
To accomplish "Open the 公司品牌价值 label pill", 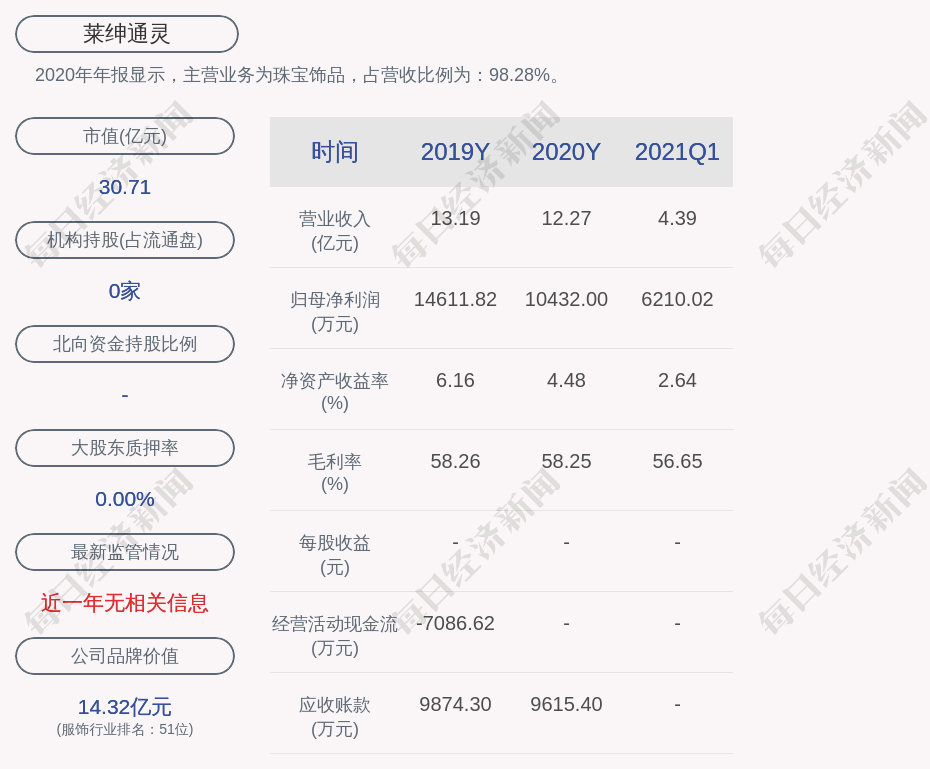I will click(125, 656).
